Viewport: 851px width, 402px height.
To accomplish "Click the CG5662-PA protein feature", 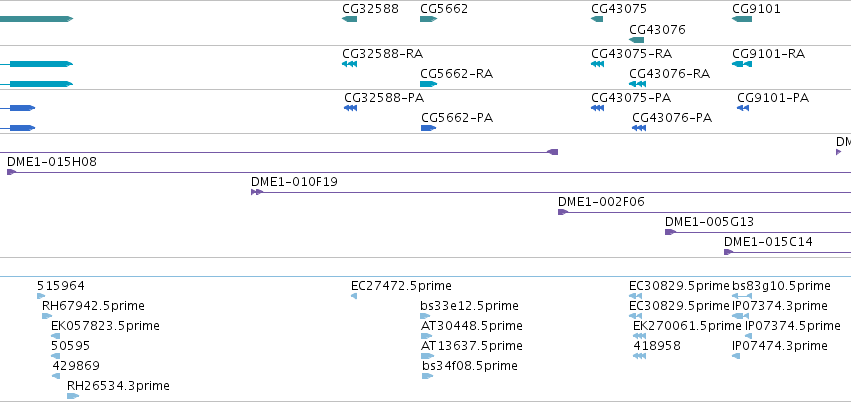I will (428, 128).
